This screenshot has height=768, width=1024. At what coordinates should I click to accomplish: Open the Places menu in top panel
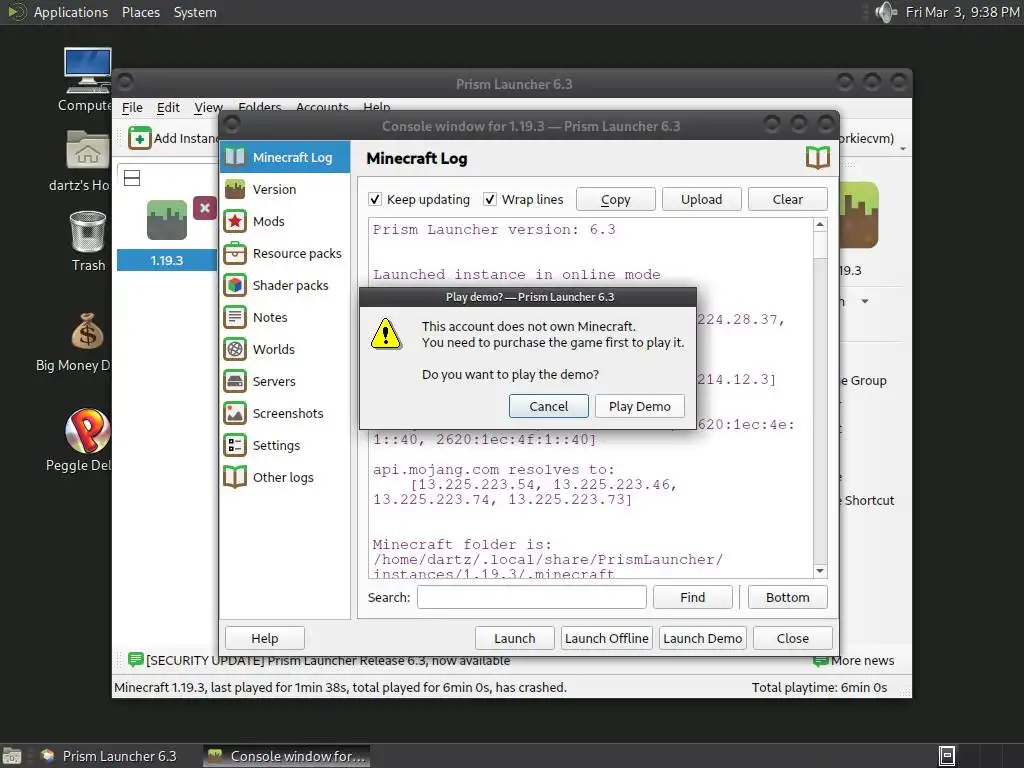pos(141,12)
